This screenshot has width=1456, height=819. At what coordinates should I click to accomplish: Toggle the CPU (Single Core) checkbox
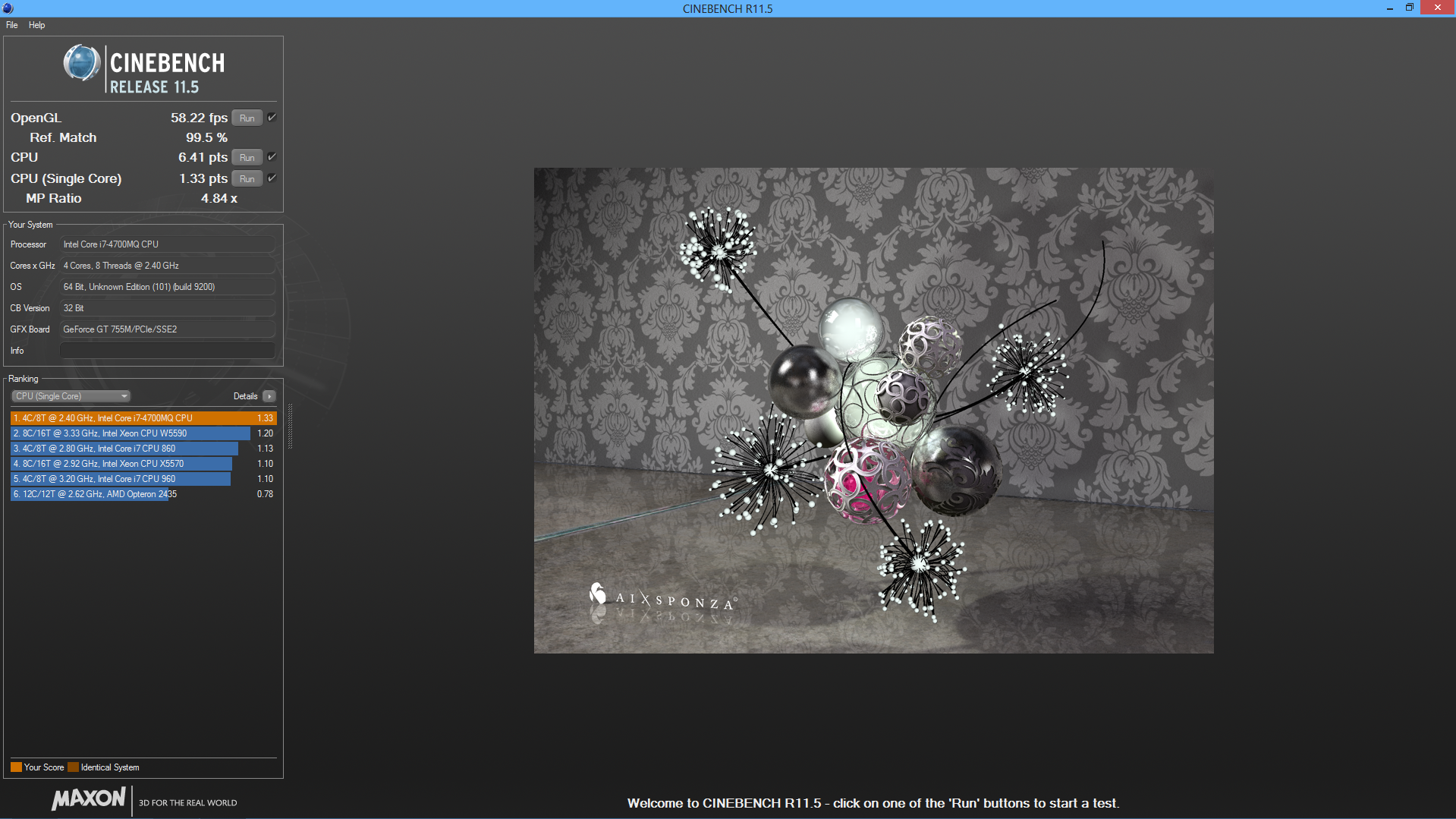pos(272,178)
